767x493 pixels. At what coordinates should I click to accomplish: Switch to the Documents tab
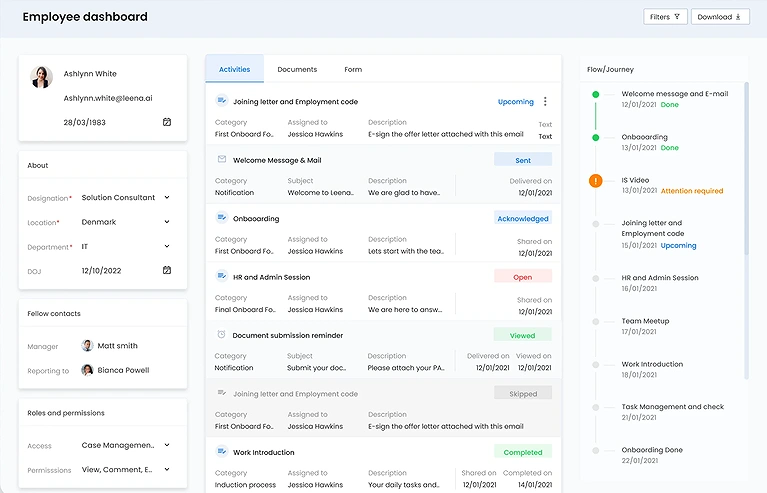pos(297,69)
